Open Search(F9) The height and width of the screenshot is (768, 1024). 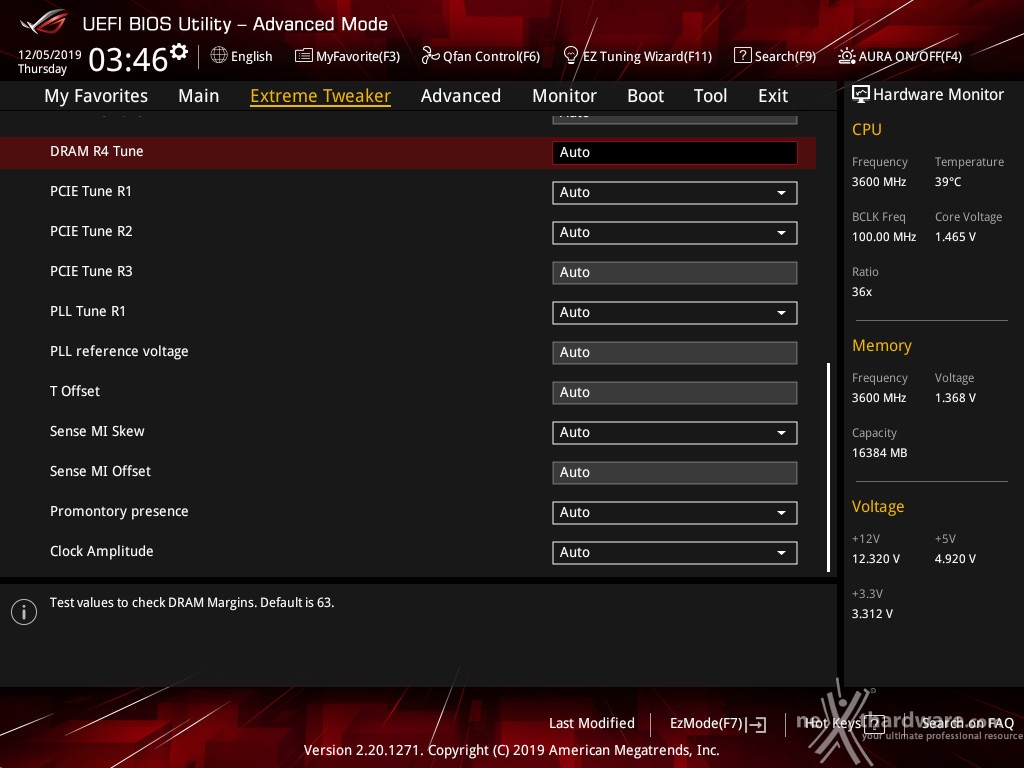click(785, 56)
